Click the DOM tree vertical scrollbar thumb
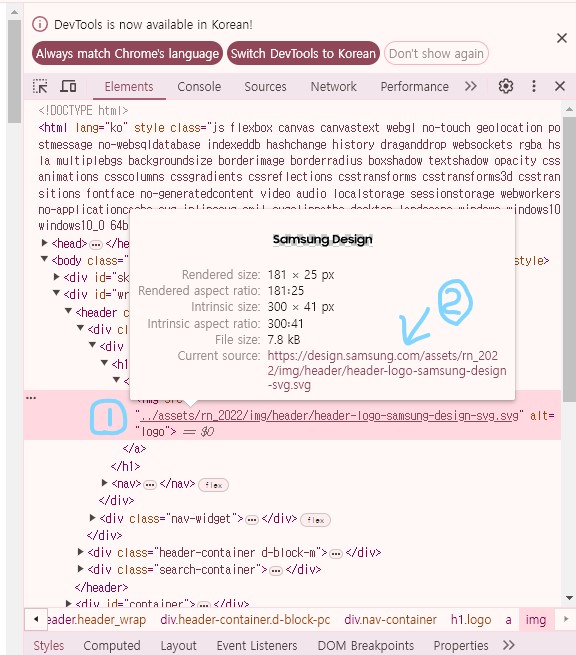This screenshot has width=576, height=655. coord(569,260)
